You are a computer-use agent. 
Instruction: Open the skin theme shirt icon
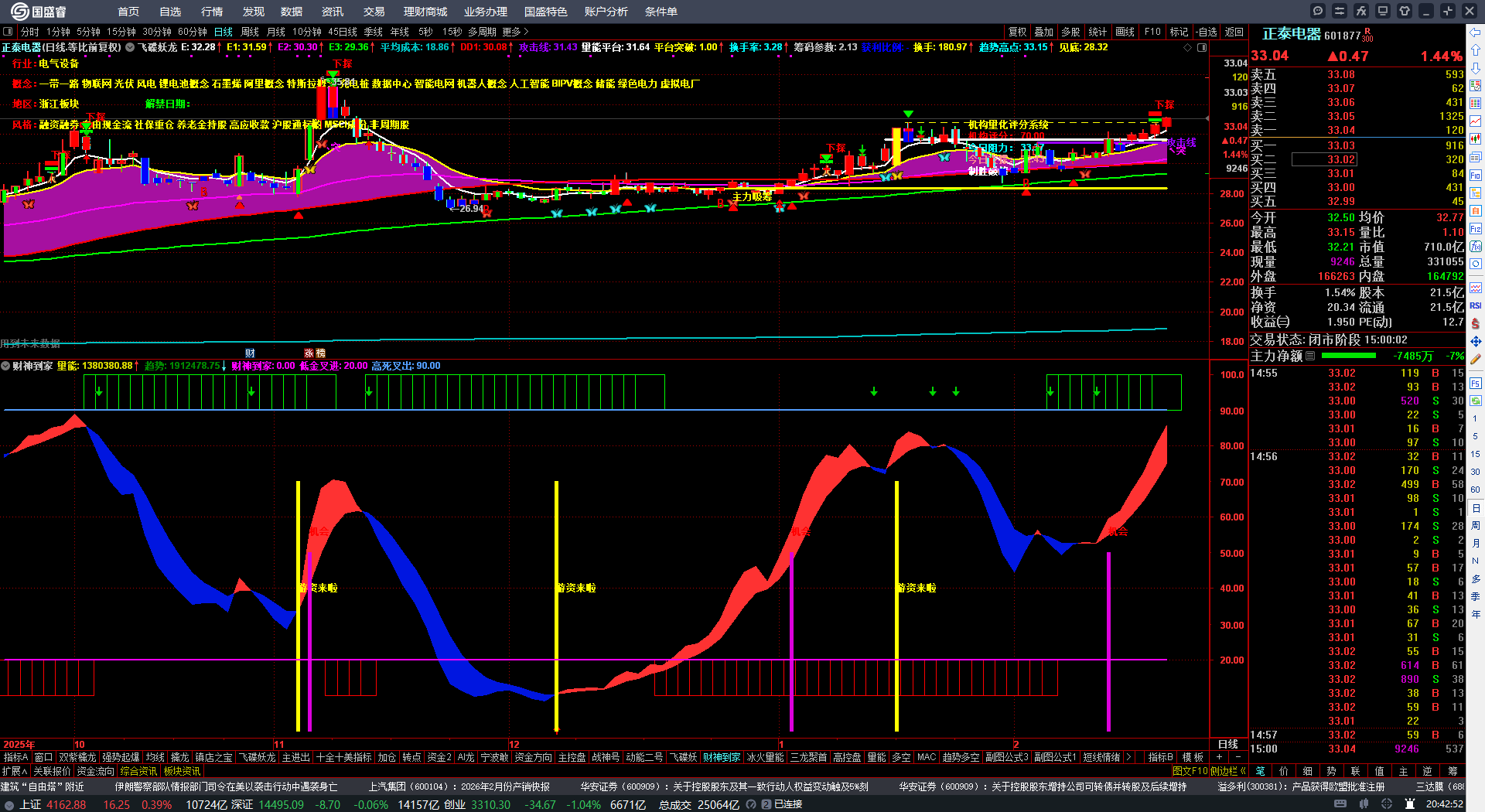[x=1405, y=11]
